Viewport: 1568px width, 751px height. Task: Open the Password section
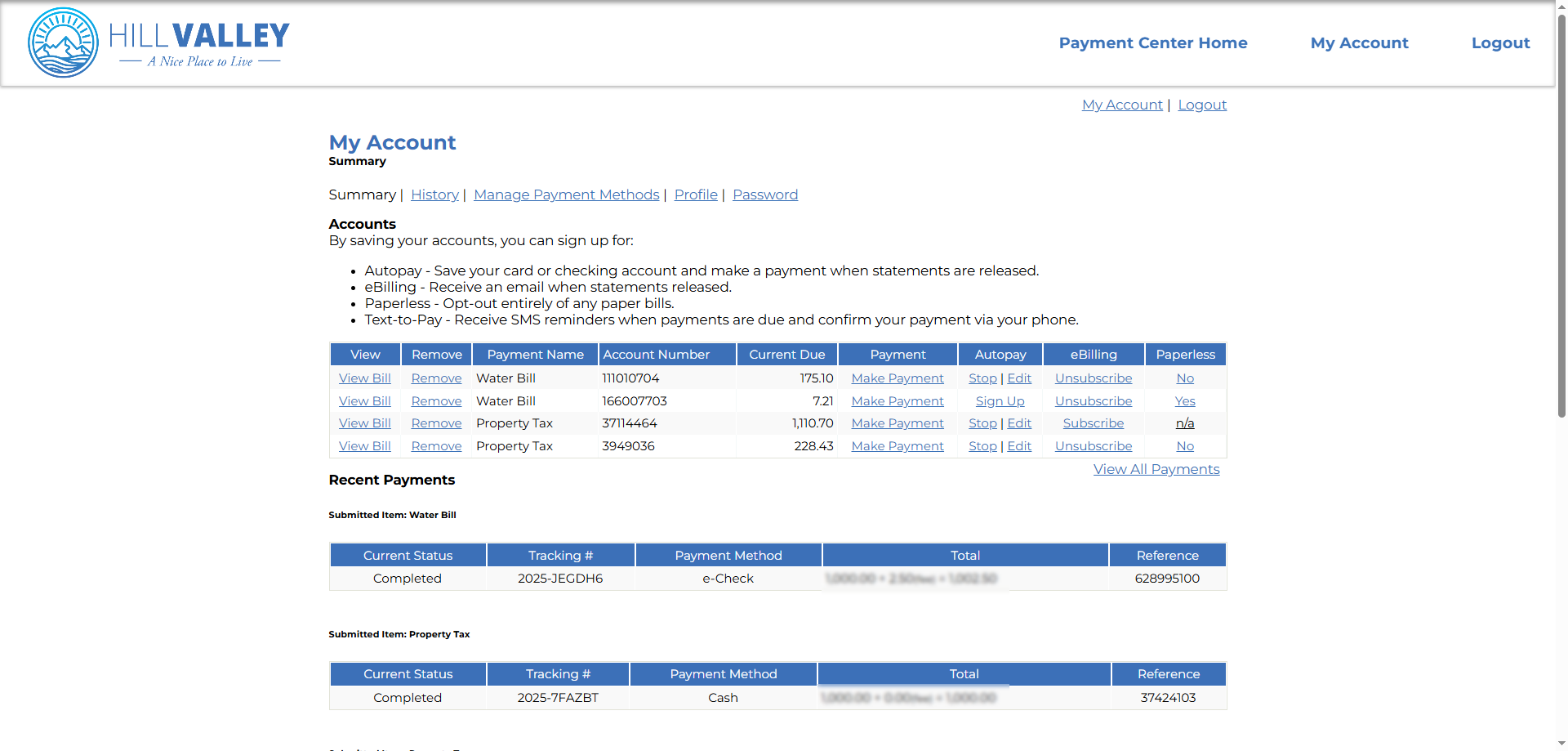765,194
